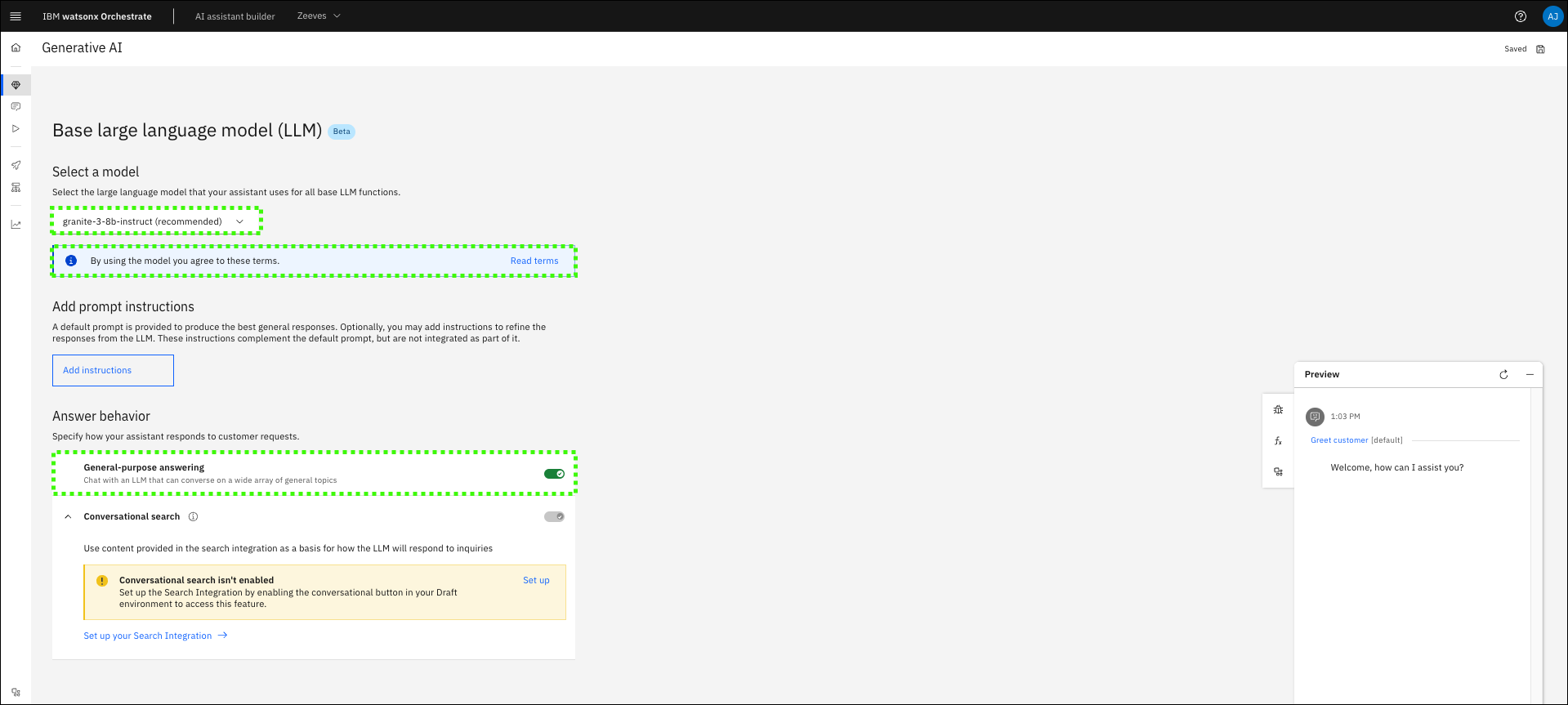Open the Read terms link

(534, 261)
